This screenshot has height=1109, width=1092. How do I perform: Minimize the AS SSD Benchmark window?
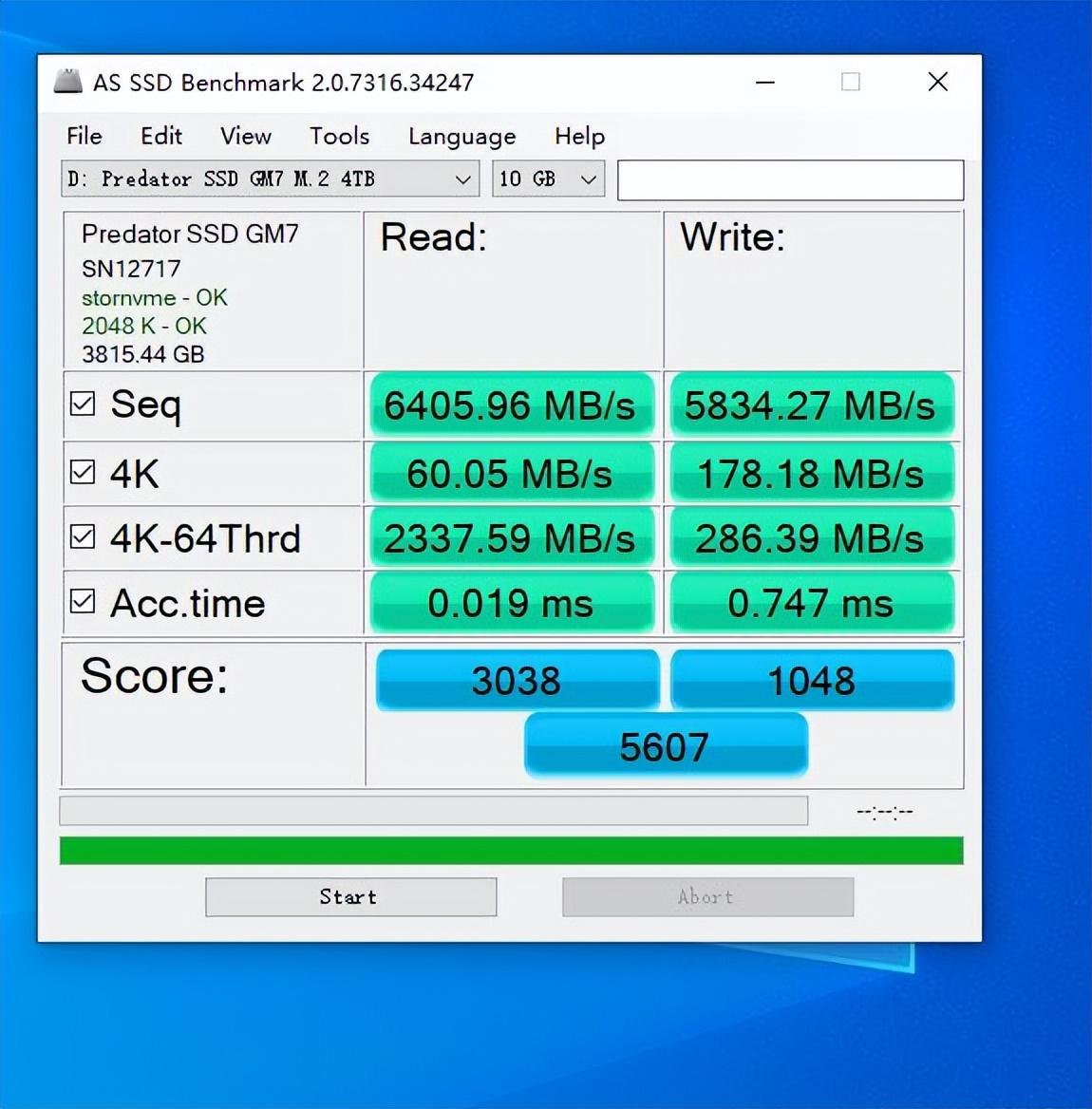pyautogui.click(x=765, y=82)
